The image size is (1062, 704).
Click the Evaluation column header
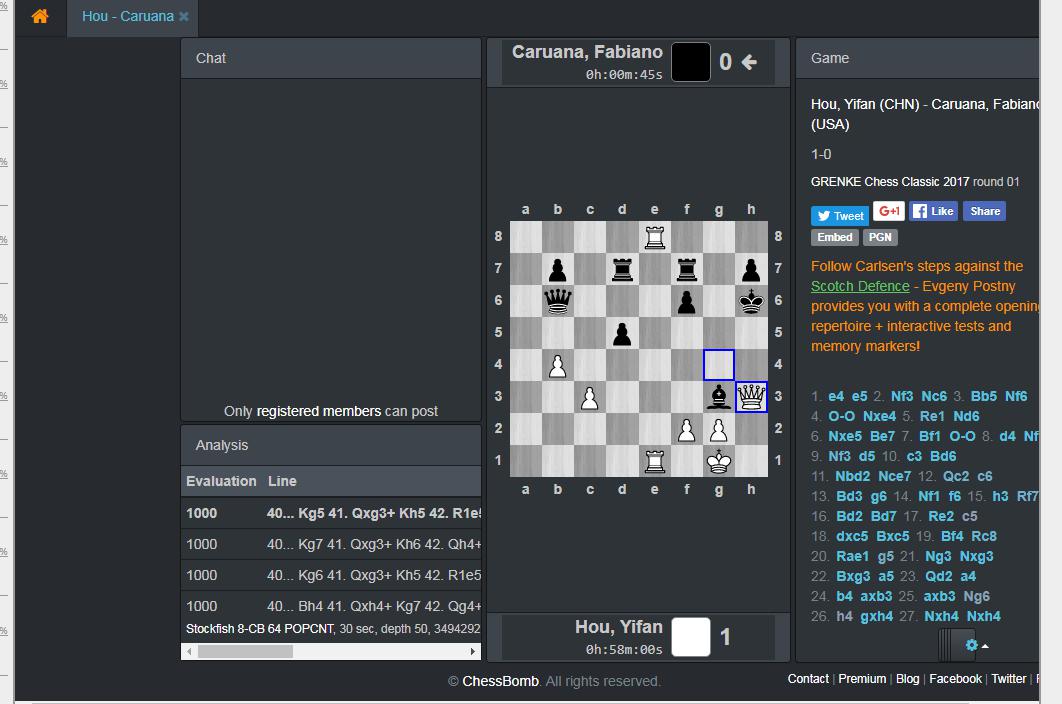[221, 481]
